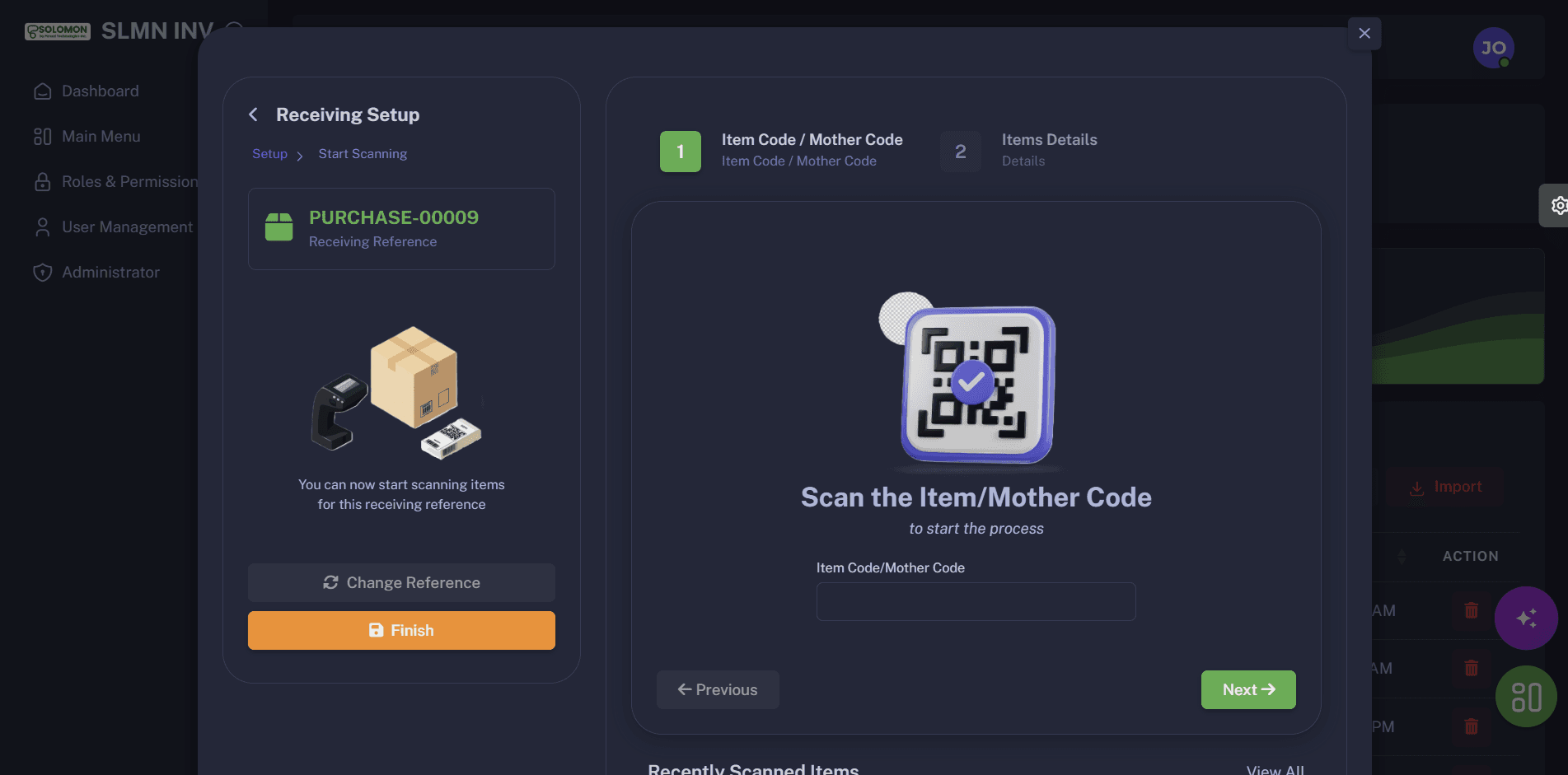Open the JO user avatar menu
This screenshot has height=775, width=1568.
(1493, 48)
